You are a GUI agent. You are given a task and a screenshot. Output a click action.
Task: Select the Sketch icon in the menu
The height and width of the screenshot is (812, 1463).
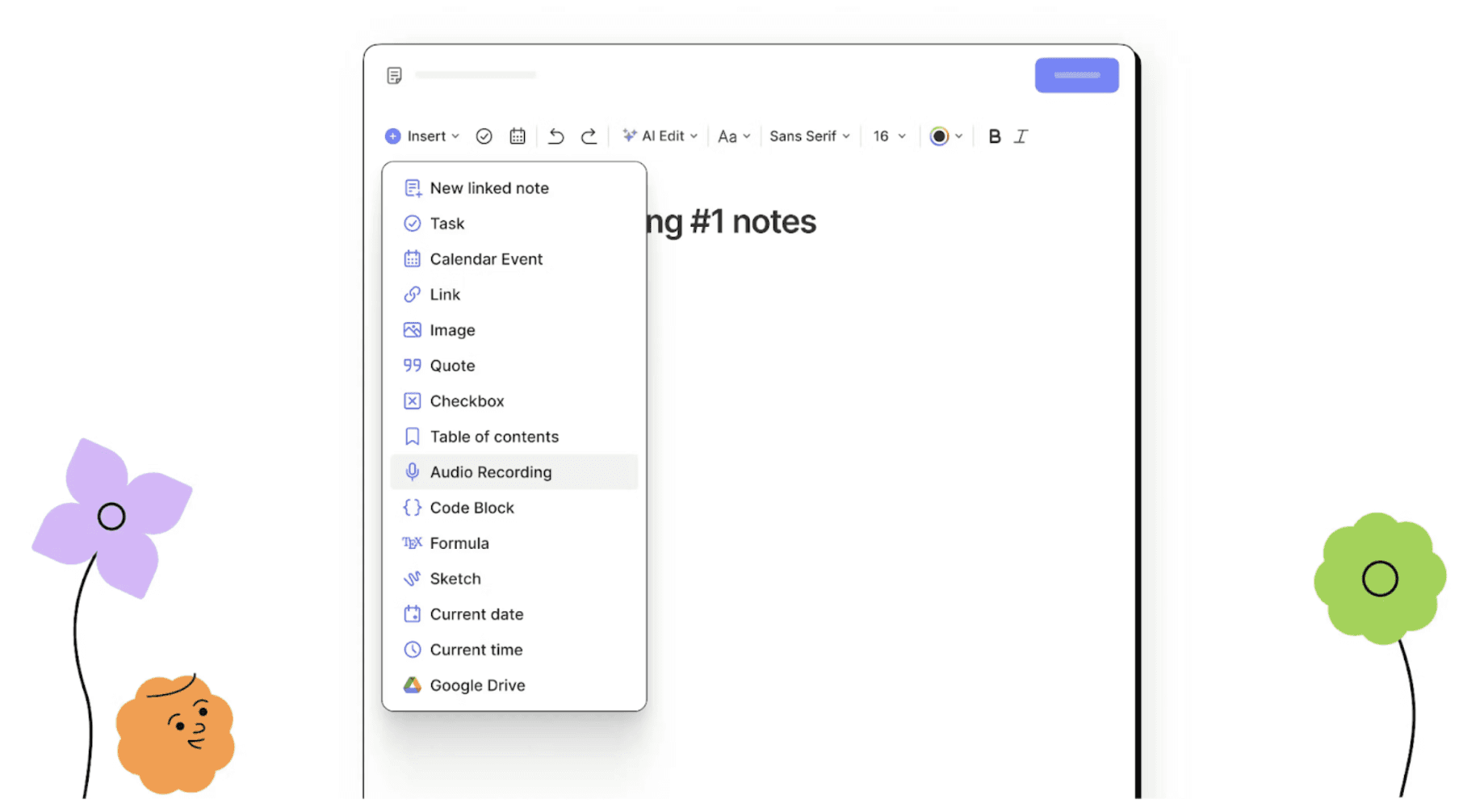coord(412,578)
